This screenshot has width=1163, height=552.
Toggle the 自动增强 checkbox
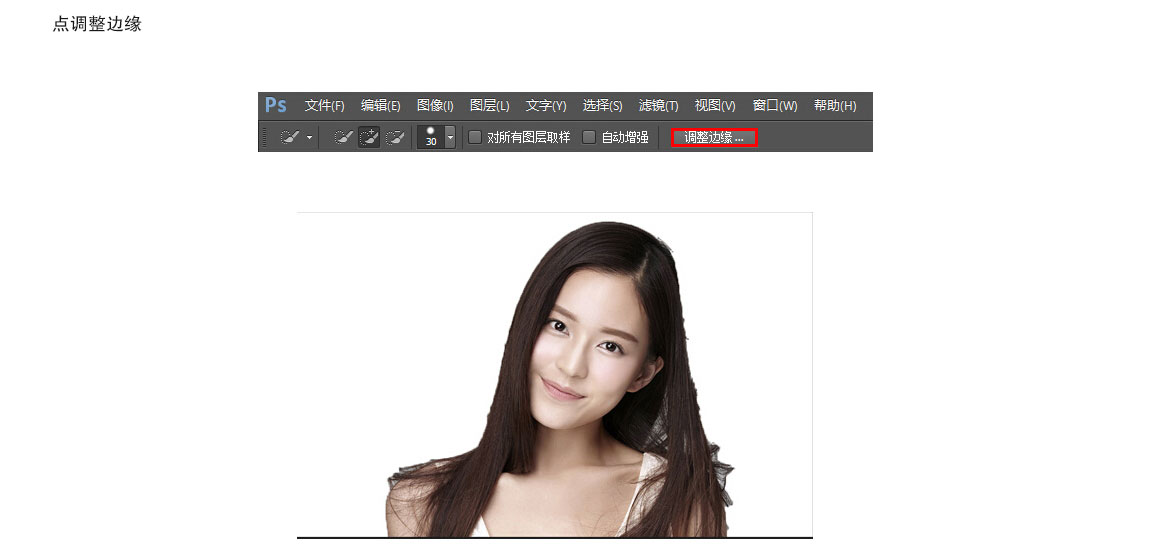[x=589, y=137]
